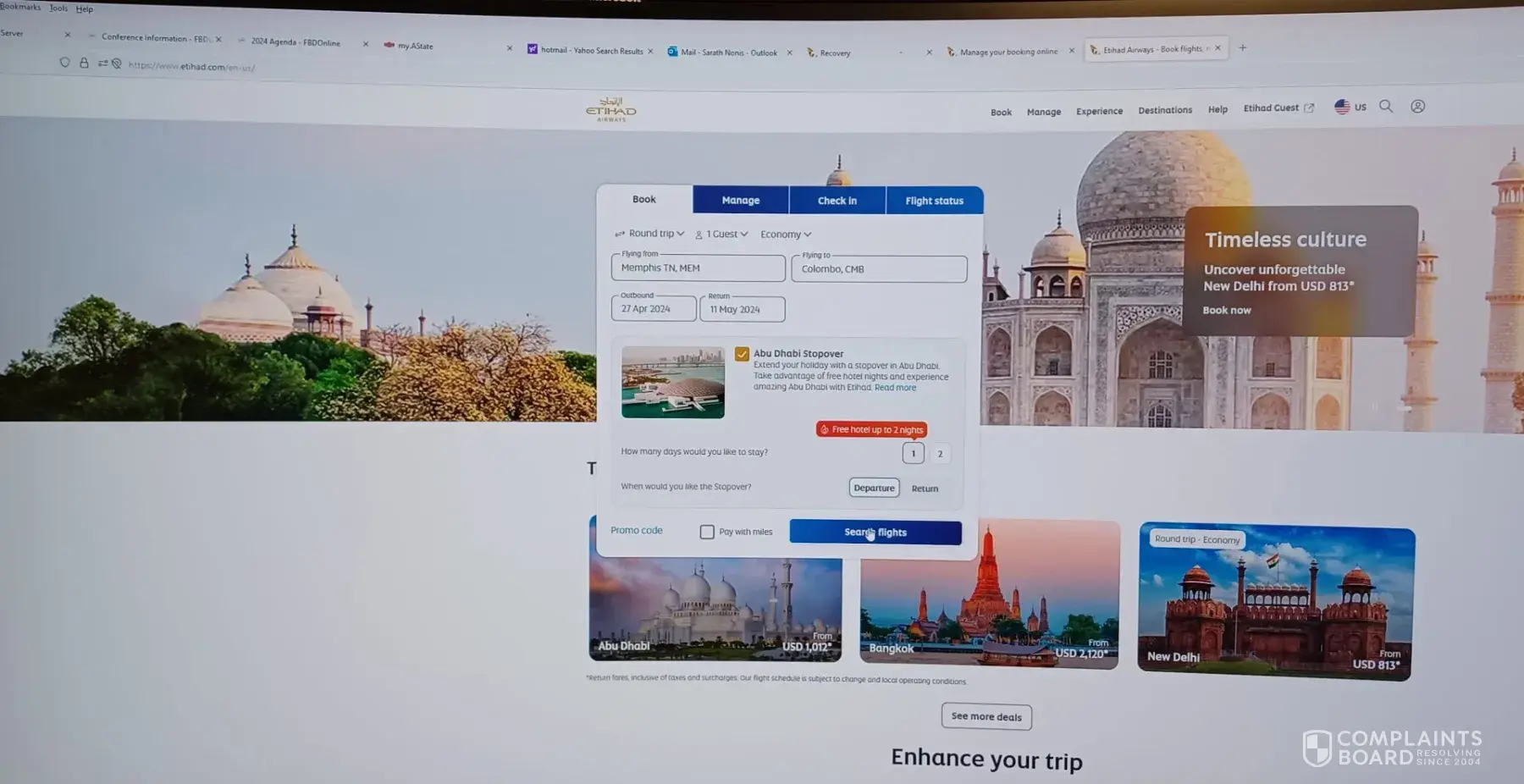Image resolution: width=1524 pixels, height=784 pixels.
Task: Click the shield tracking protection icon
Action: point(64,63)
